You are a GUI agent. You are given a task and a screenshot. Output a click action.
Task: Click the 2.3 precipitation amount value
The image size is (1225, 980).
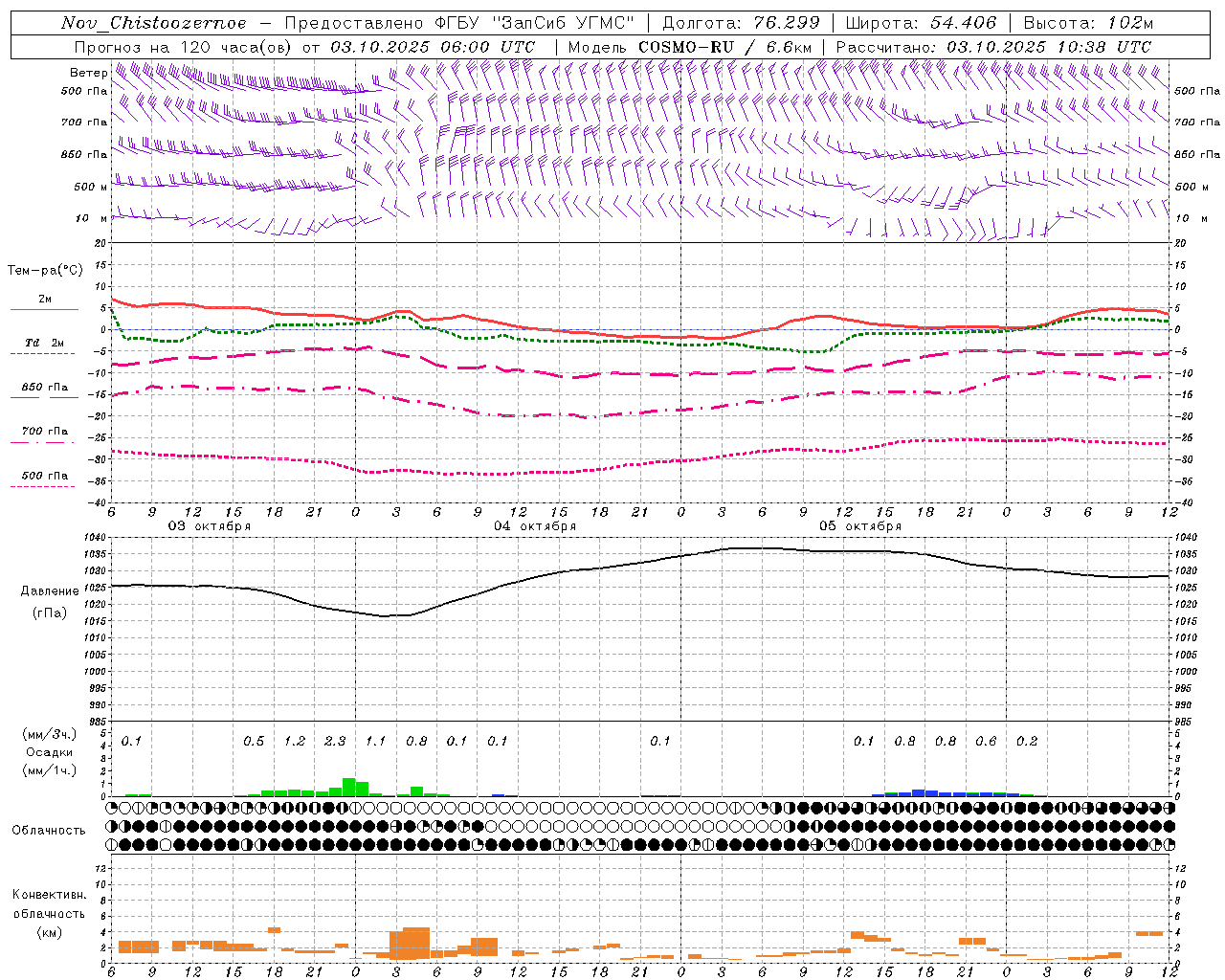pyautogui.click(x=335, y=741)
